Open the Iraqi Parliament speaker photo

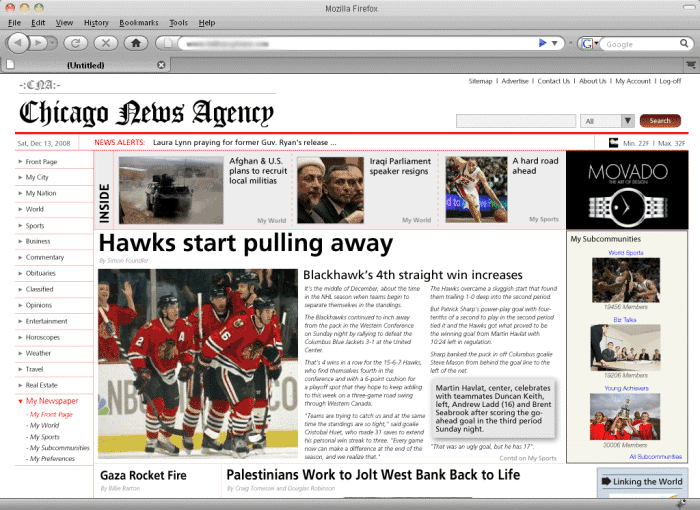click(x=330, y=190)
